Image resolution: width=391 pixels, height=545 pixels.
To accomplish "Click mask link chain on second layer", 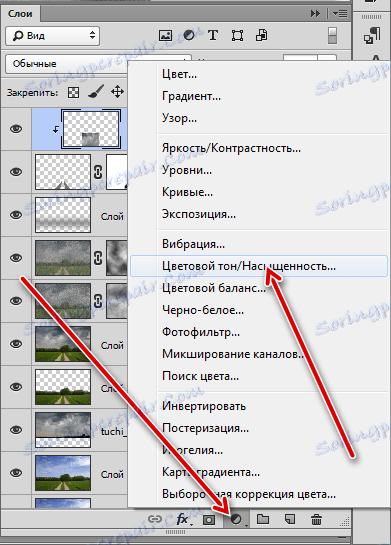I will pyautogui.click(x=98, y=172).
